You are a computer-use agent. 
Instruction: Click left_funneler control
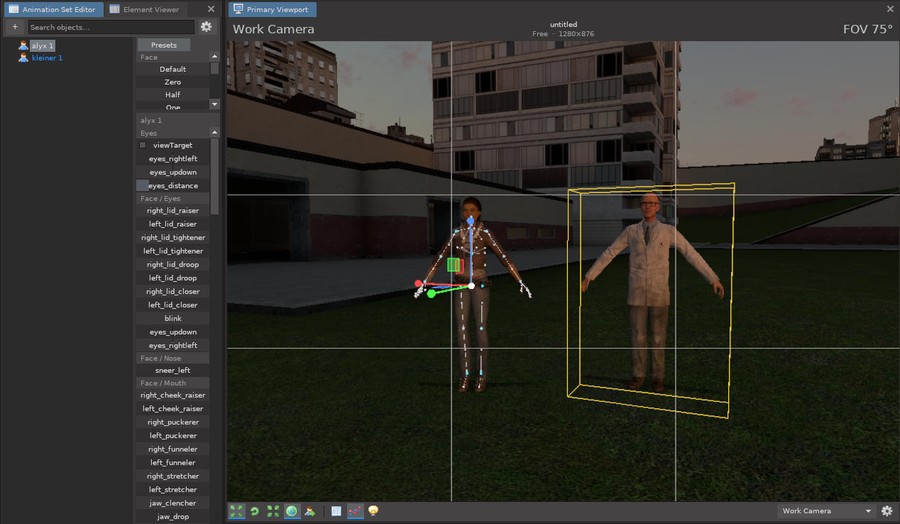tap(173, 463)
